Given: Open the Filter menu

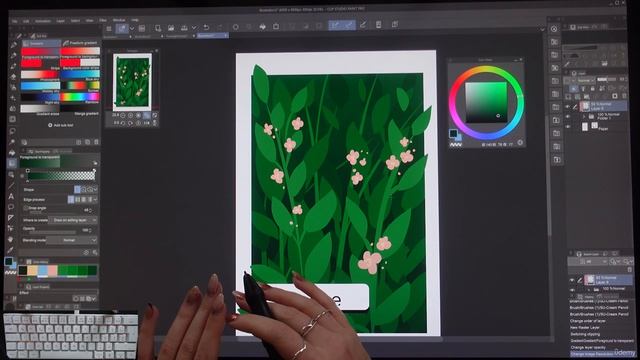Looking at the screenshot, I should pos(103,20).
